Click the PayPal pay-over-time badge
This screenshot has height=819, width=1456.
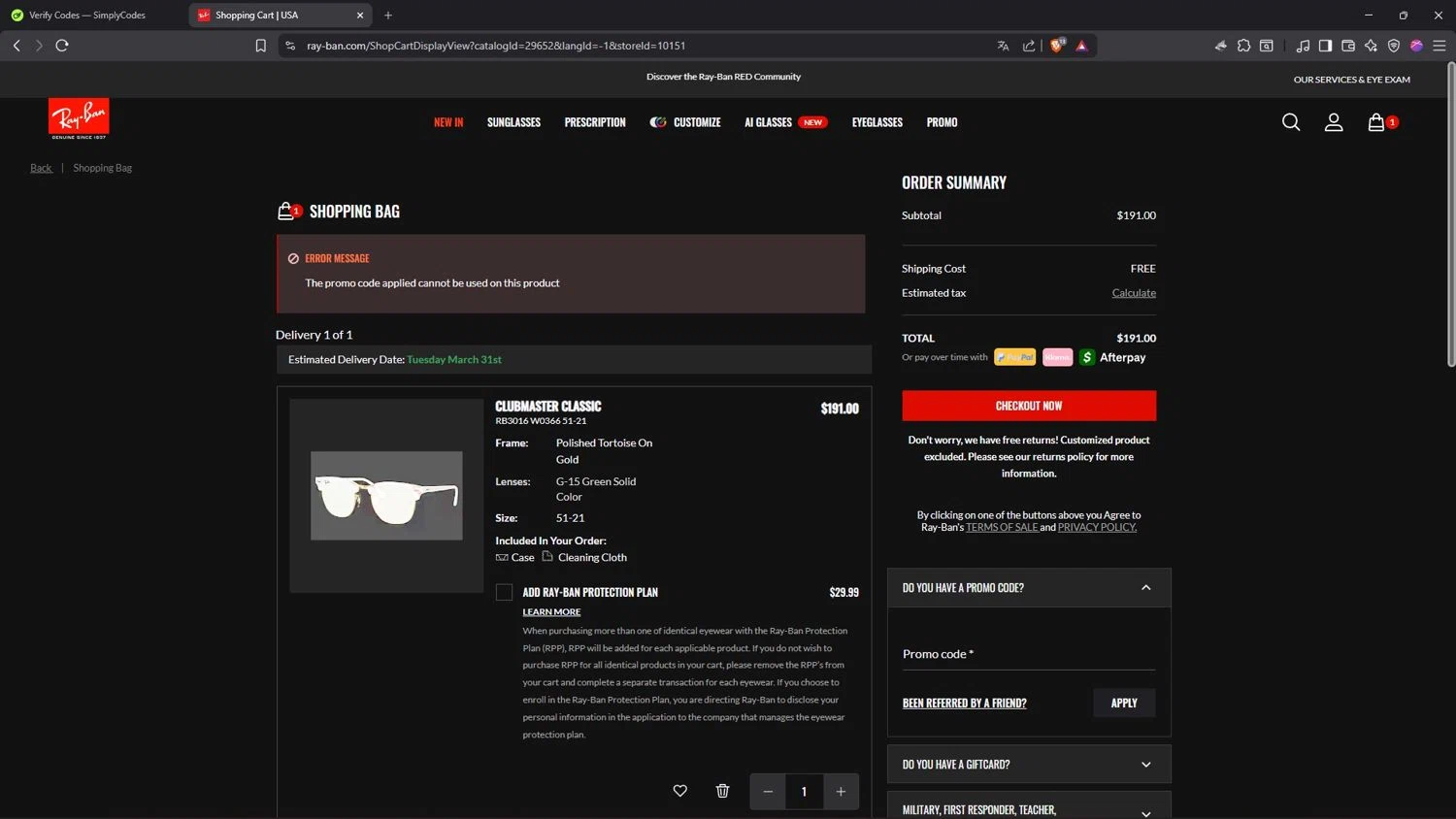coord(1014,357)
